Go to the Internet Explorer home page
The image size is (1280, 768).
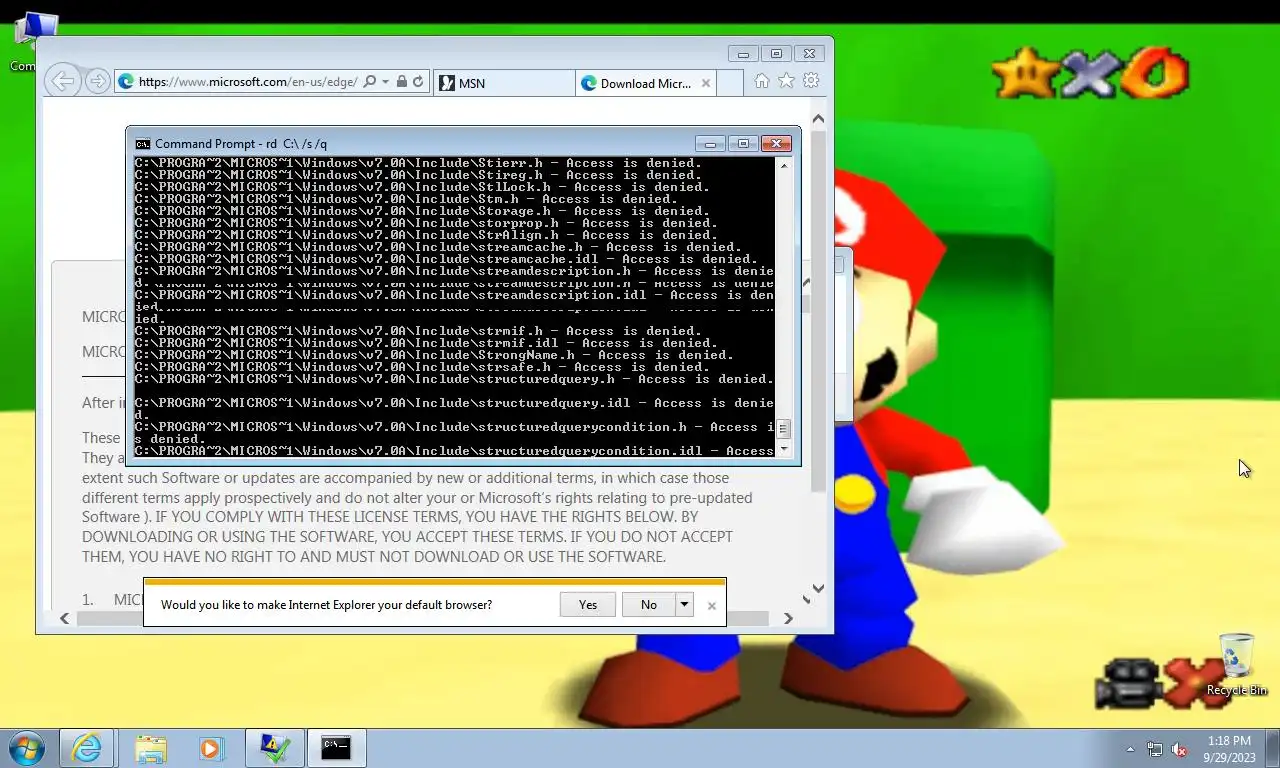(762, 81)
